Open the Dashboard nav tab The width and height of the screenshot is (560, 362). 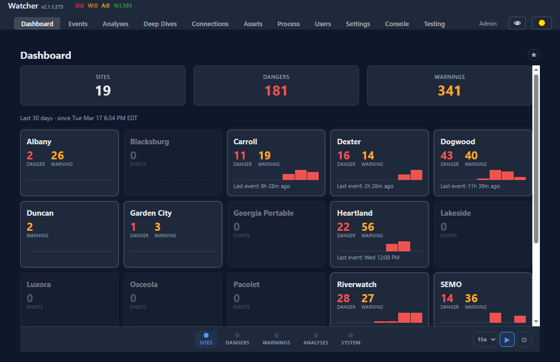[x=37, y=24]
